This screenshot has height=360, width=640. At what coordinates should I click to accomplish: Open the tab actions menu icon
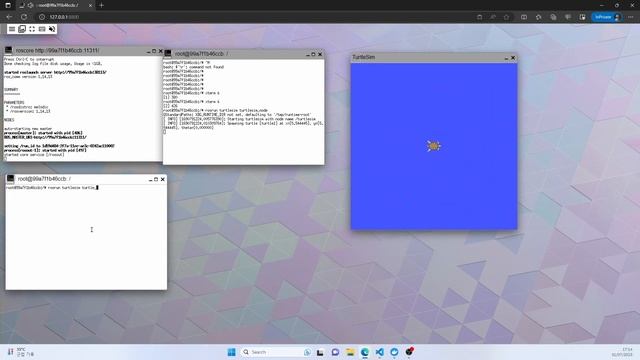click(x=8, y=5)
